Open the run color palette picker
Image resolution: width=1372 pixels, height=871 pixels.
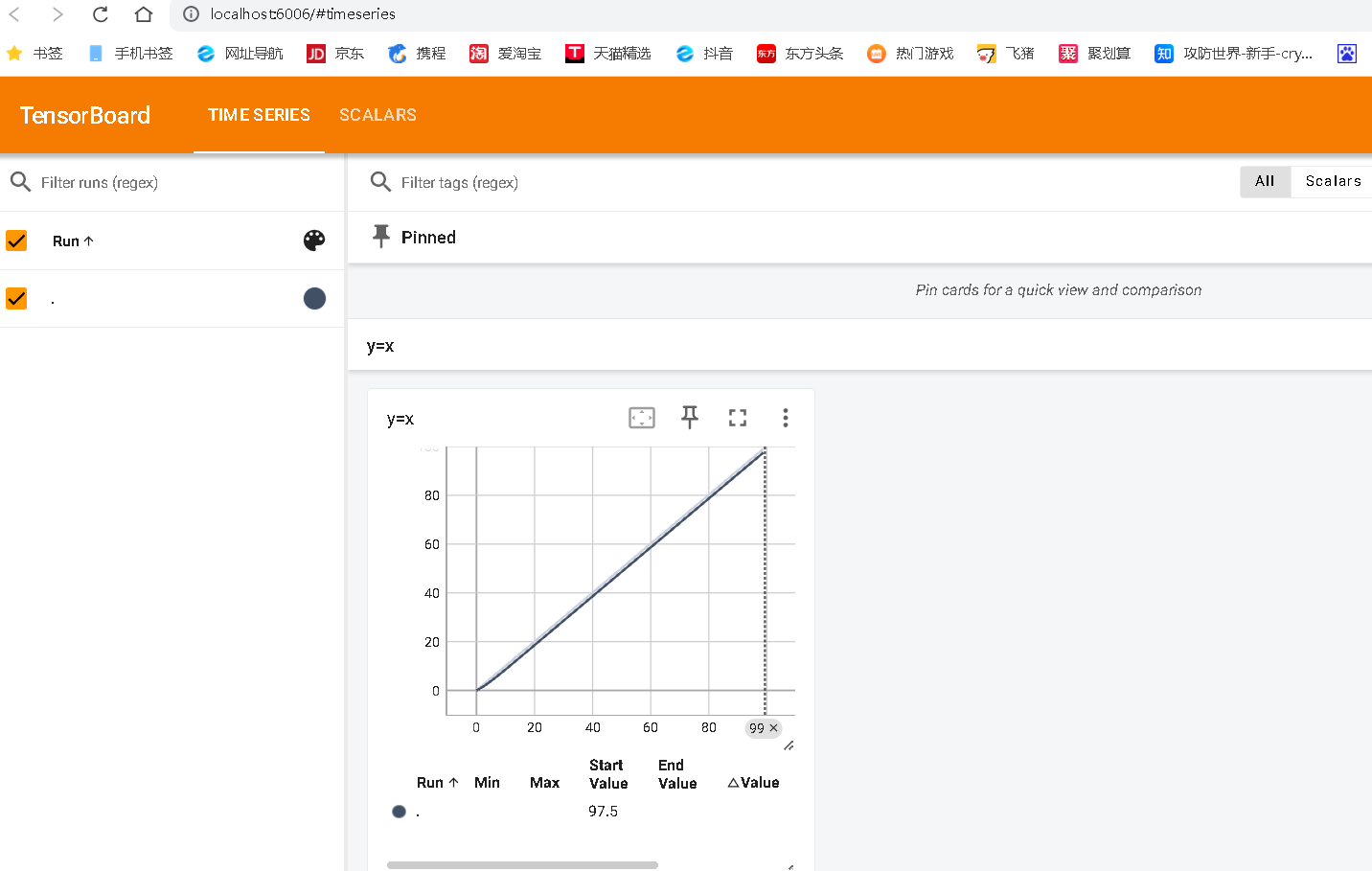[x=314, y=241]
